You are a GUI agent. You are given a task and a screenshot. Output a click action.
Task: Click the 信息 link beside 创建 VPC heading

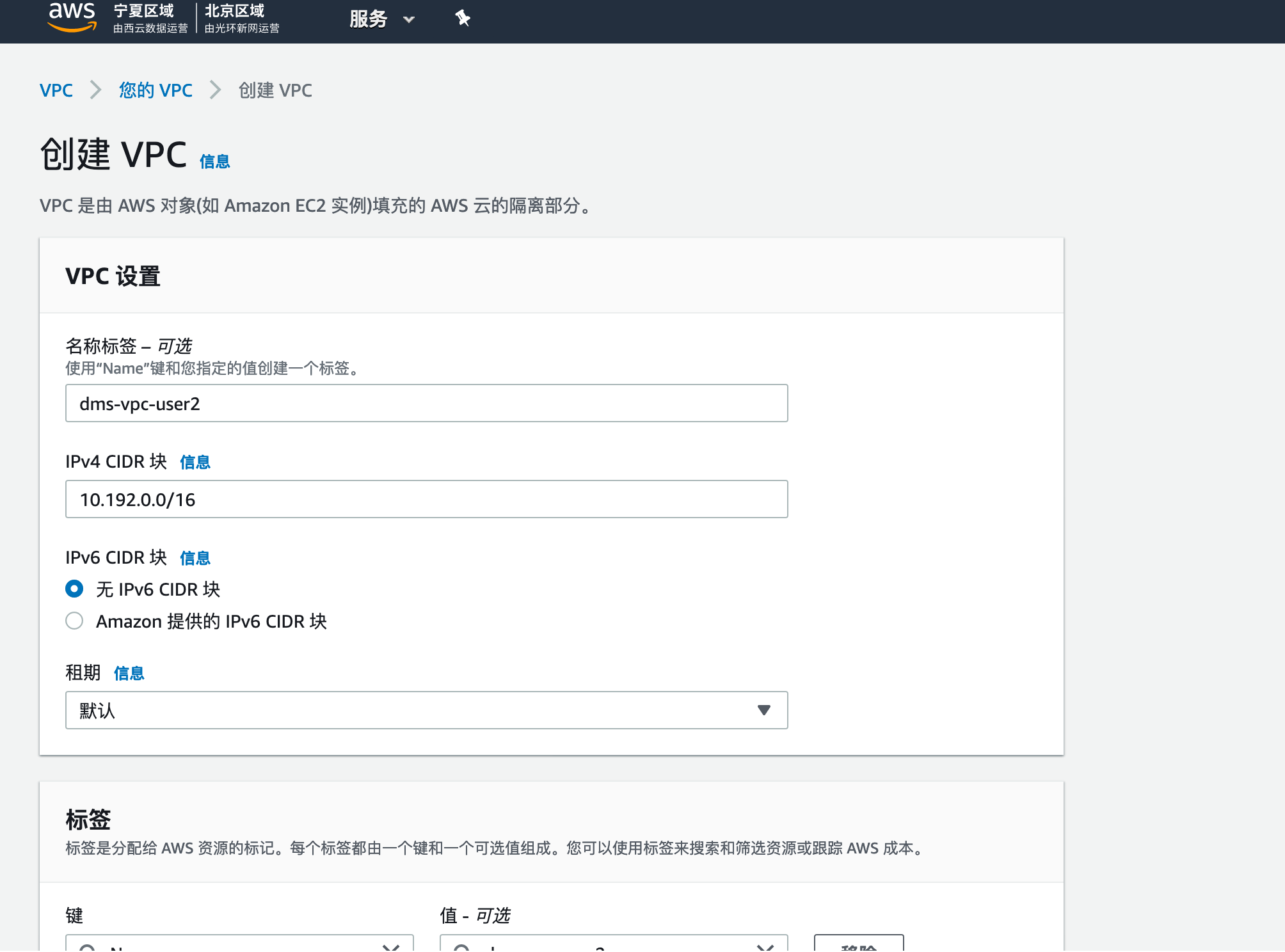coord(214,161)
